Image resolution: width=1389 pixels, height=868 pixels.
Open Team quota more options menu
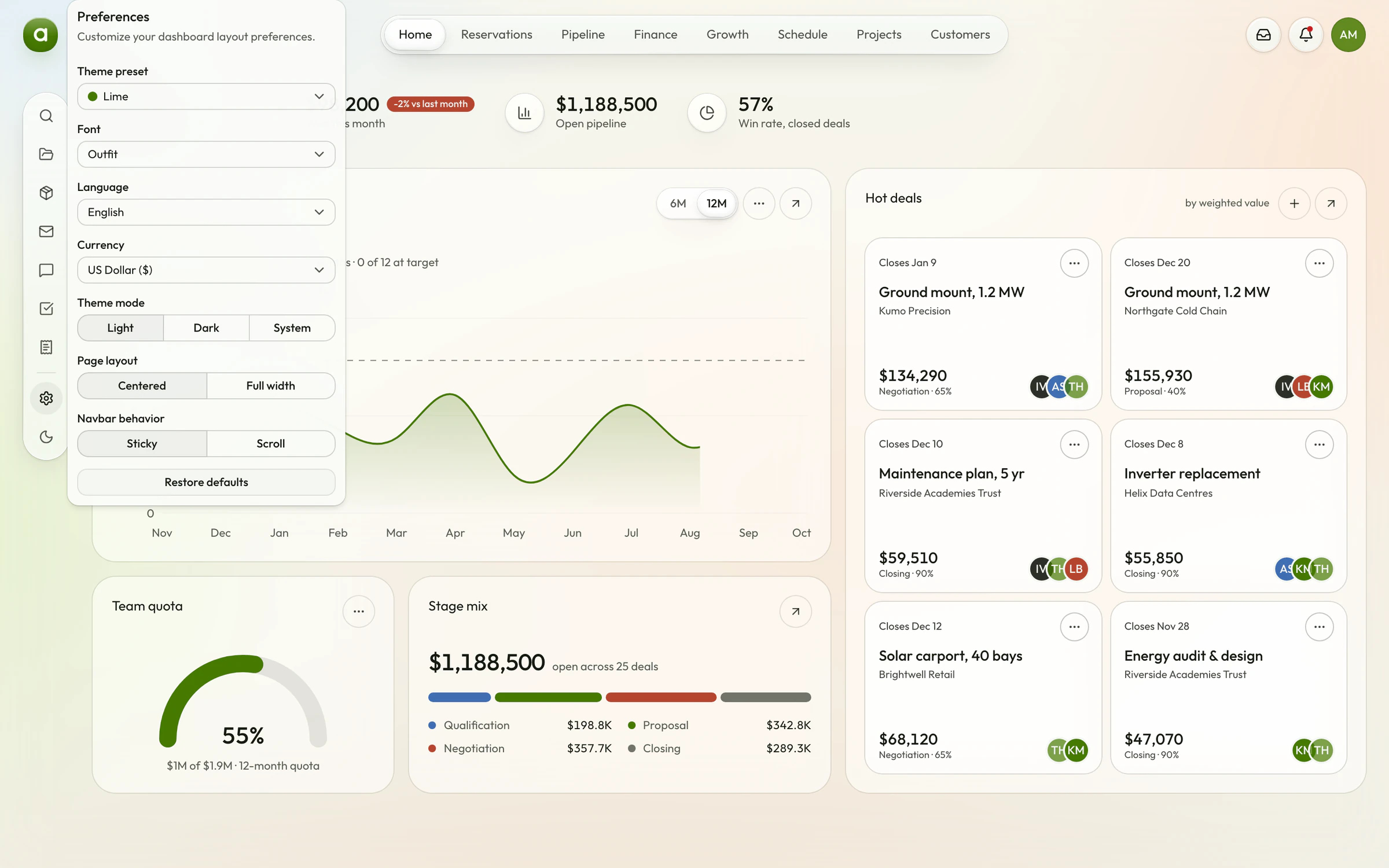click(x=359, y=612)
